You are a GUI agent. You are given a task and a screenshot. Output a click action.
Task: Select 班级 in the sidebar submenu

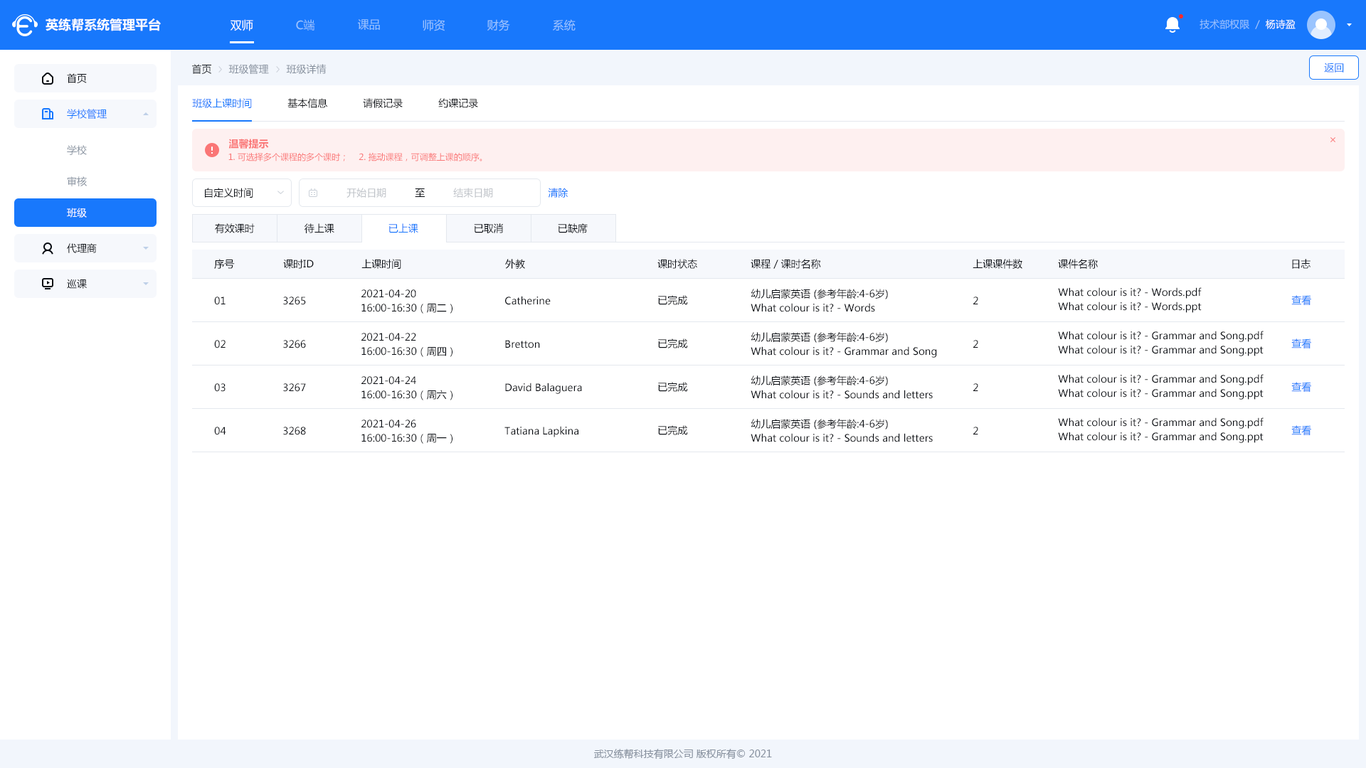85,213
